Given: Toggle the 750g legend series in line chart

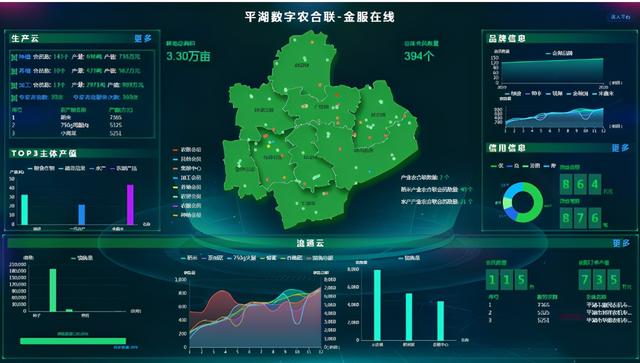Looking at the screenshot, I should point(242,258).
